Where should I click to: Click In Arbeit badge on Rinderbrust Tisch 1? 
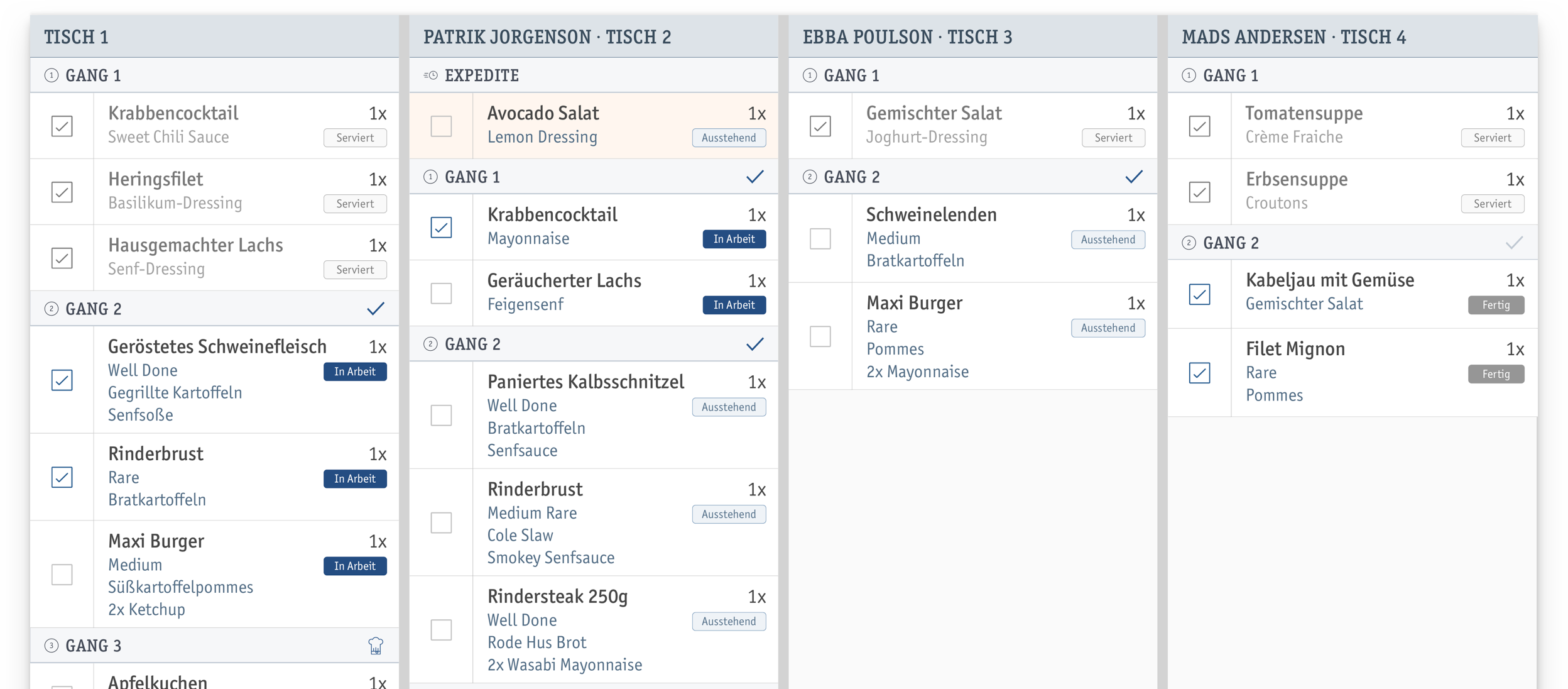pos(355,479)
